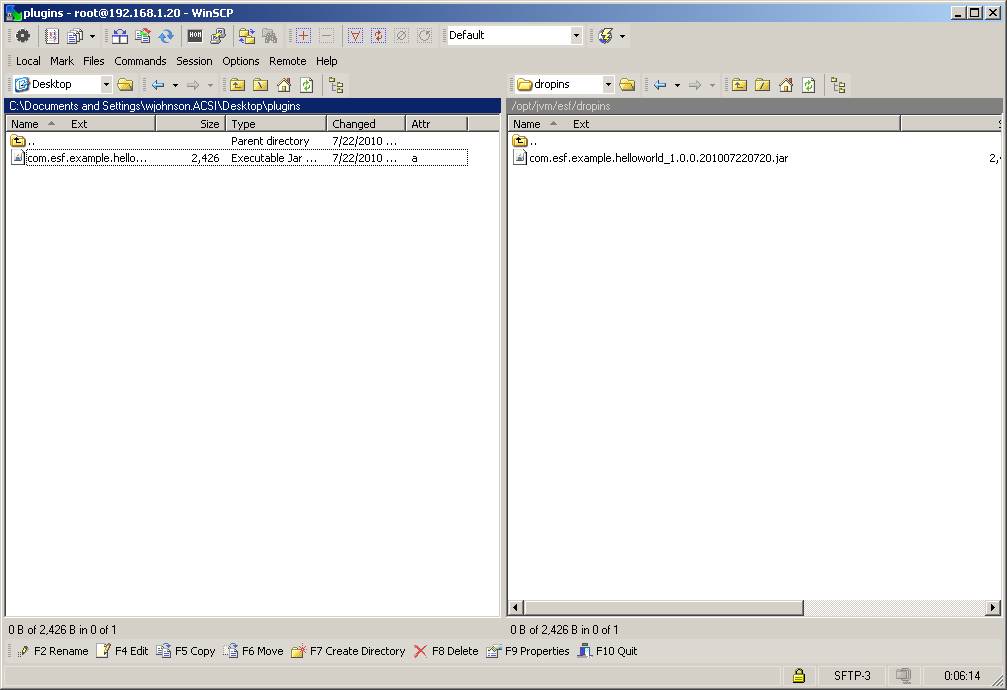The width and height of the screenshot is (1007, 690).
Task: Click the local panel Refresh icon
Action: click(307, 85)
